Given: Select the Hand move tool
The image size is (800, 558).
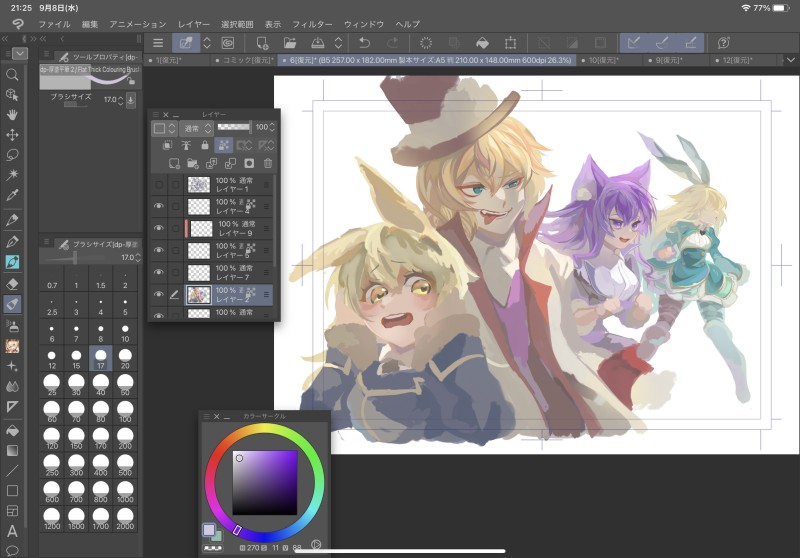Looking at the screenshot, I should click(12, 115).
